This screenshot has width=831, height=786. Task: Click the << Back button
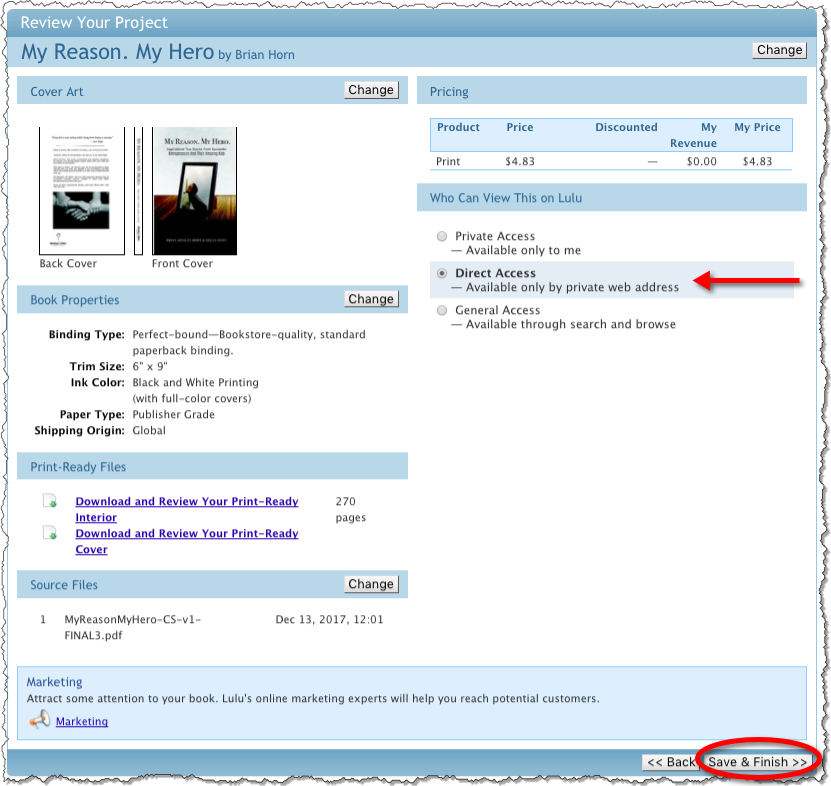pyautogui.click(x=671, y=762)
